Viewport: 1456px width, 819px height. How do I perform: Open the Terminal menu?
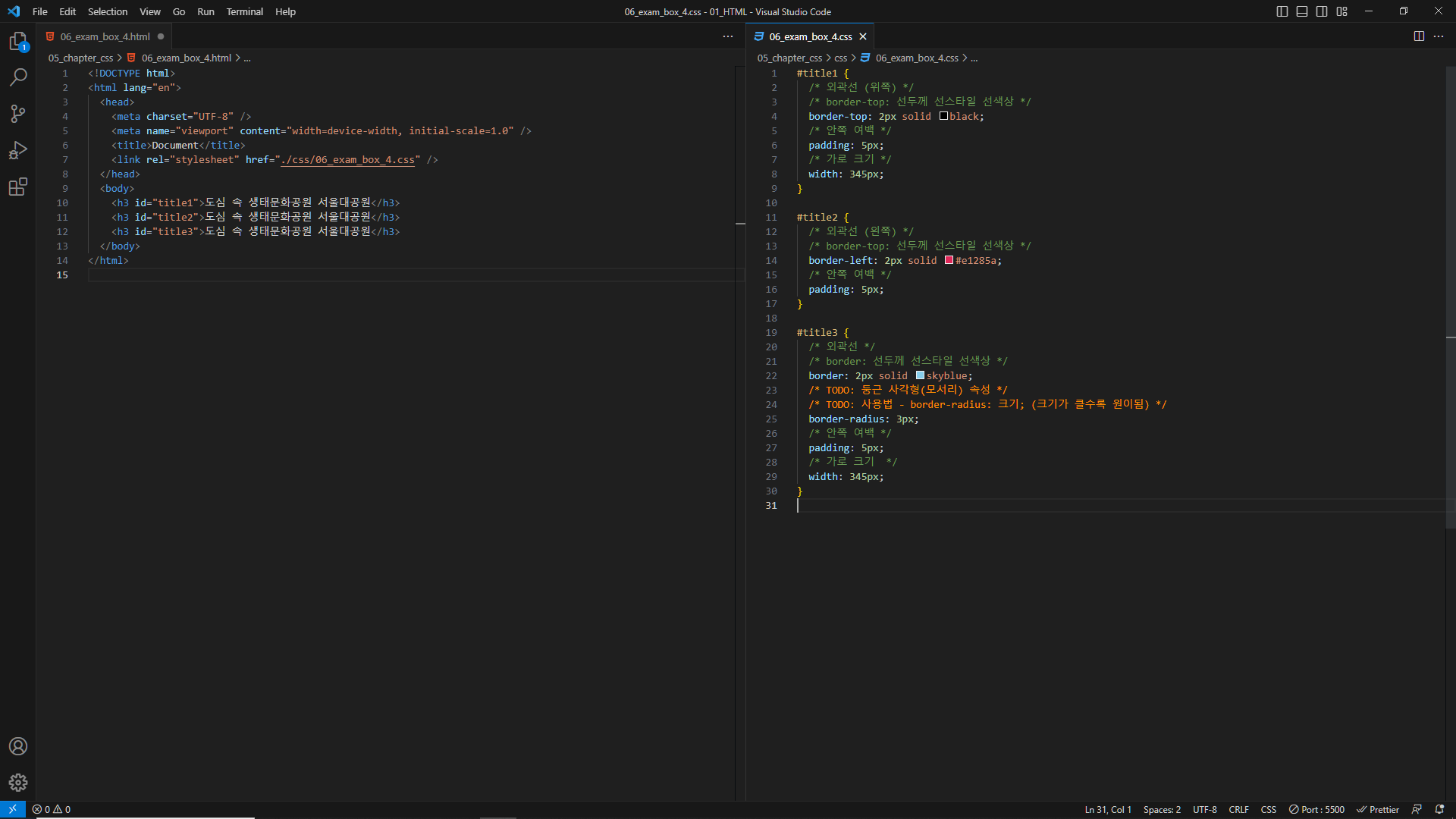244,11
